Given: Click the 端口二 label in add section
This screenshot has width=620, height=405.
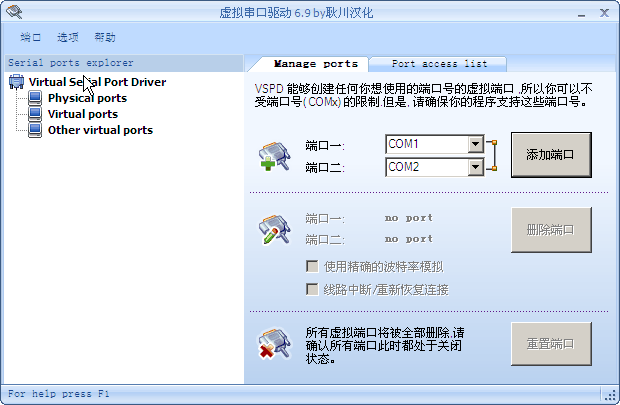Looking at the screenshot, I should pos(325,167).
